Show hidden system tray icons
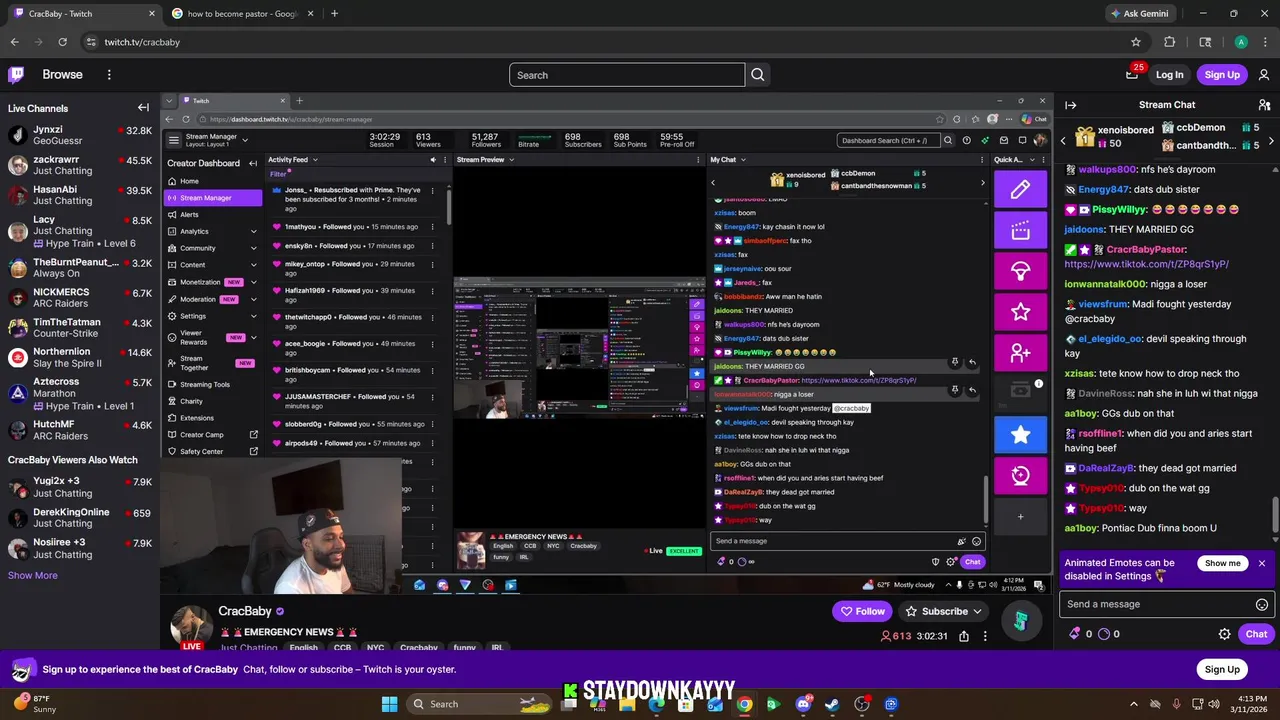This screenshot has width=1280, height=720. (1134, 704)
